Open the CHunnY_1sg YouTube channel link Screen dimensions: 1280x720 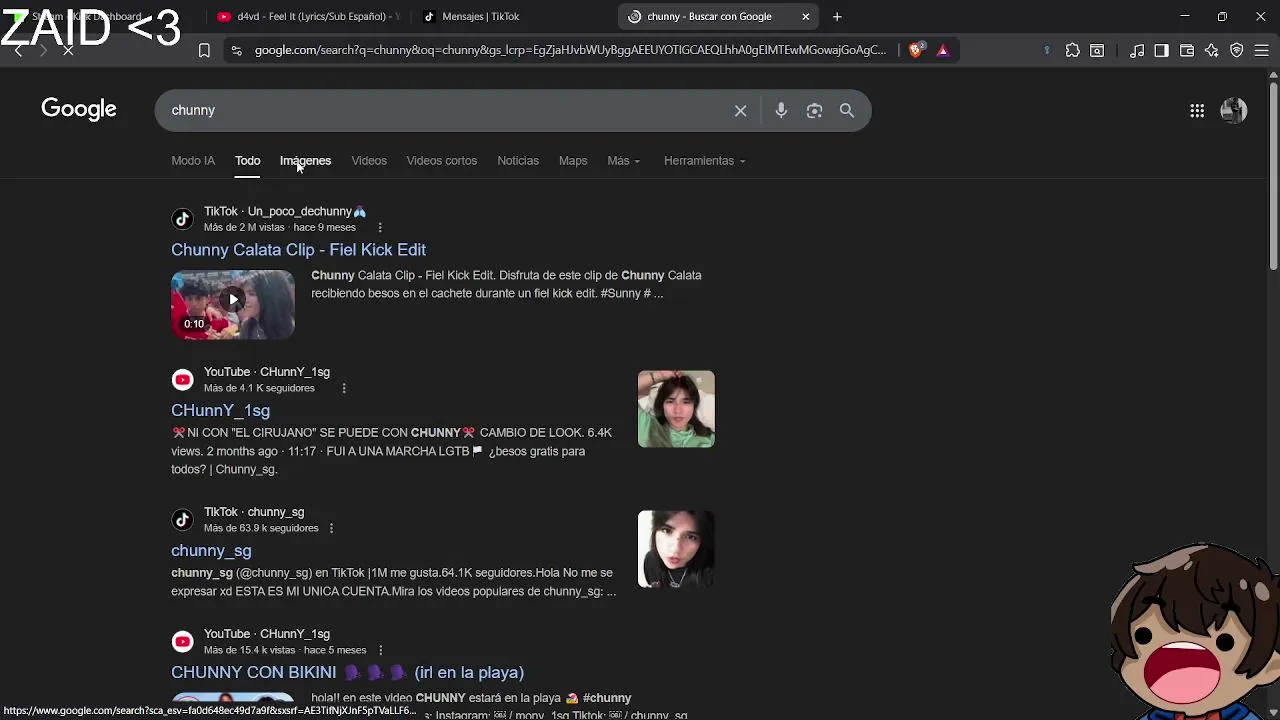coord(220,410)
